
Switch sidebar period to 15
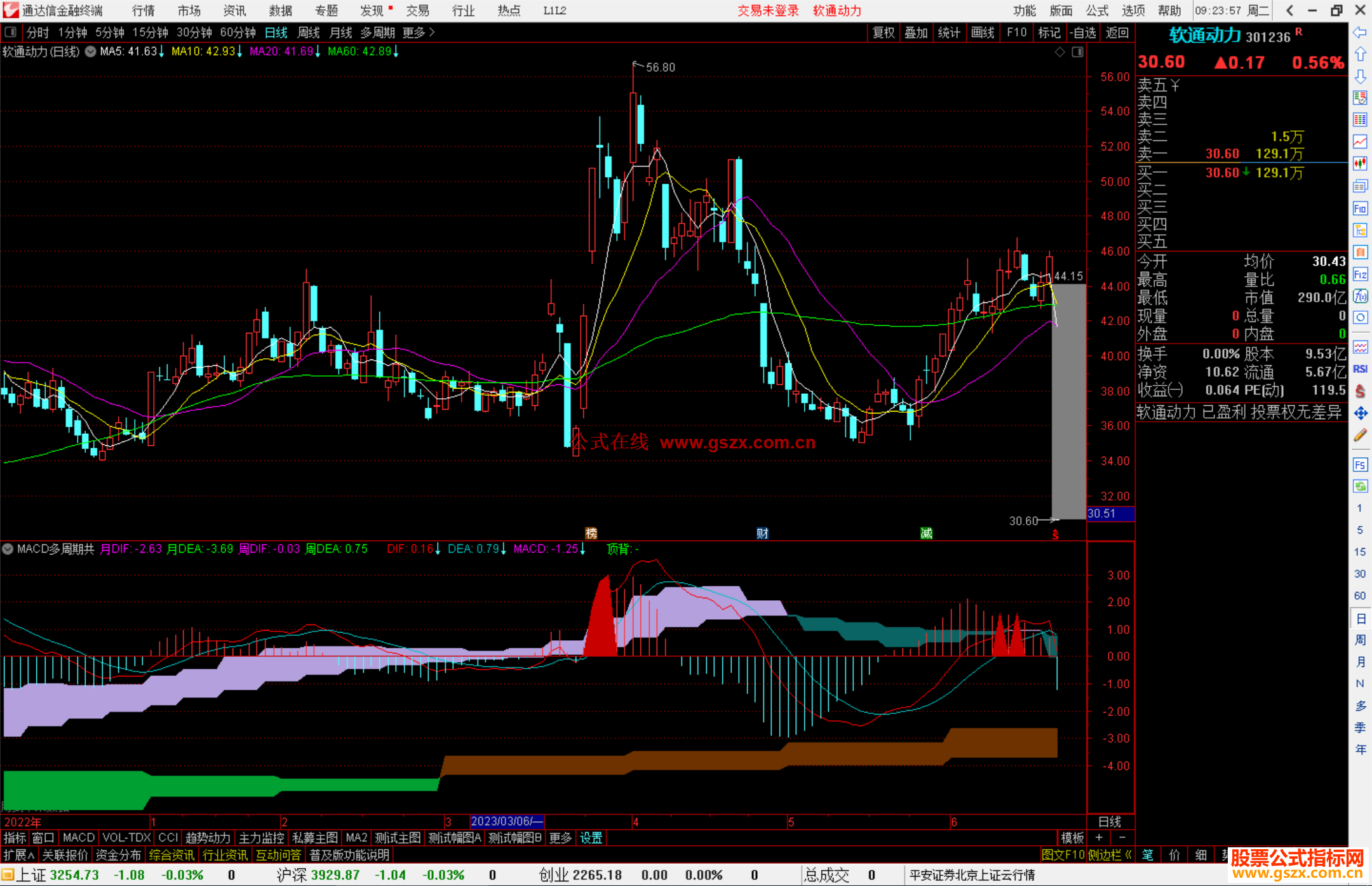coord(1360,552)
